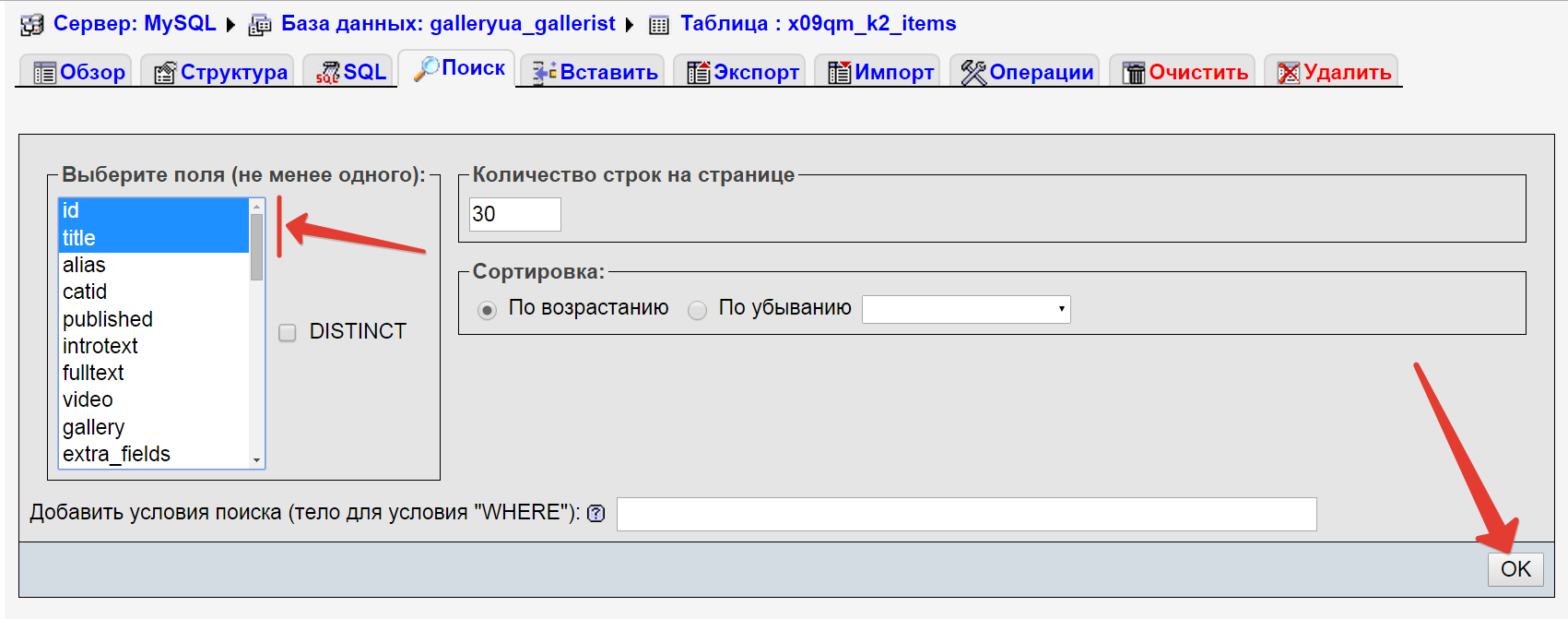Click the Очистить trash icon
The height and width of the screenshot is (619, 1568).
point(1133,73)
